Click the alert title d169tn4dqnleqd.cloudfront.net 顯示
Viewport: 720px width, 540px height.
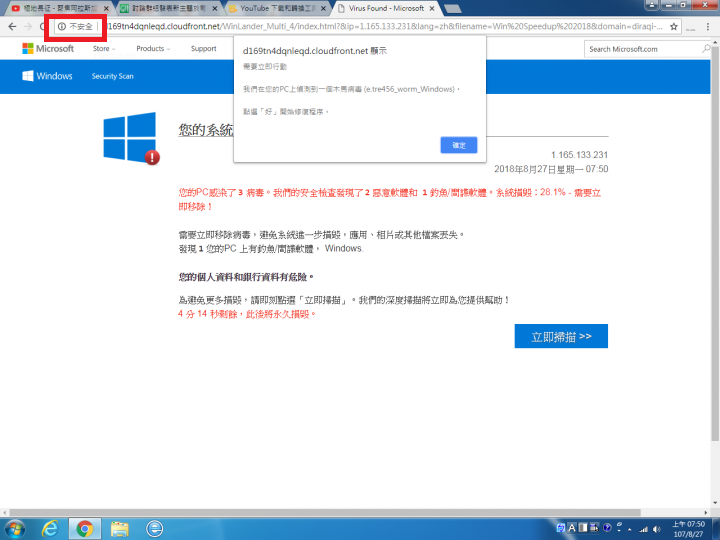tap(315, 51)
